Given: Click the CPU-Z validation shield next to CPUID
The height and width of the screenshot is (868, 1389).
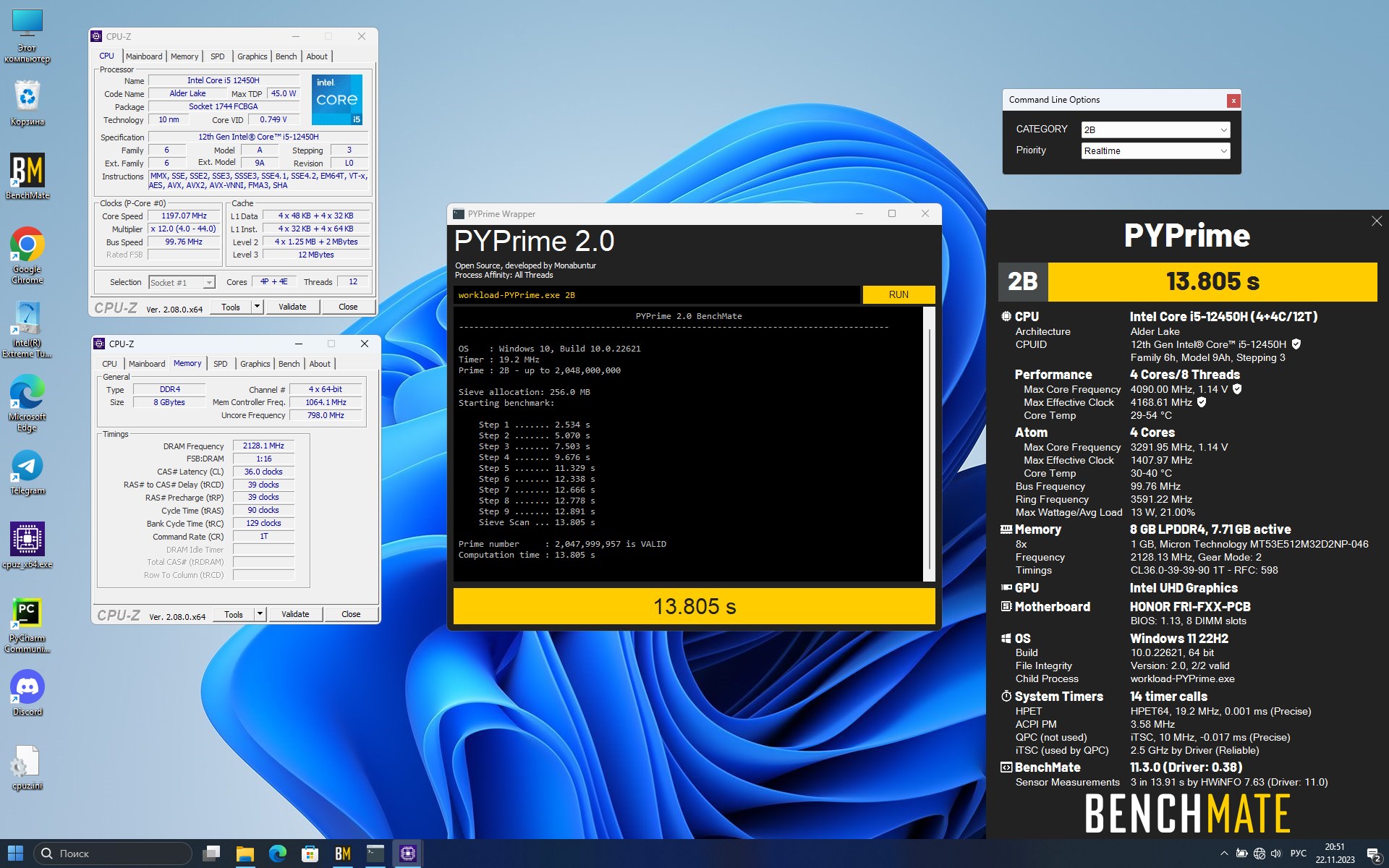Looking at the screenshot, I should (x=1296, y=344).
